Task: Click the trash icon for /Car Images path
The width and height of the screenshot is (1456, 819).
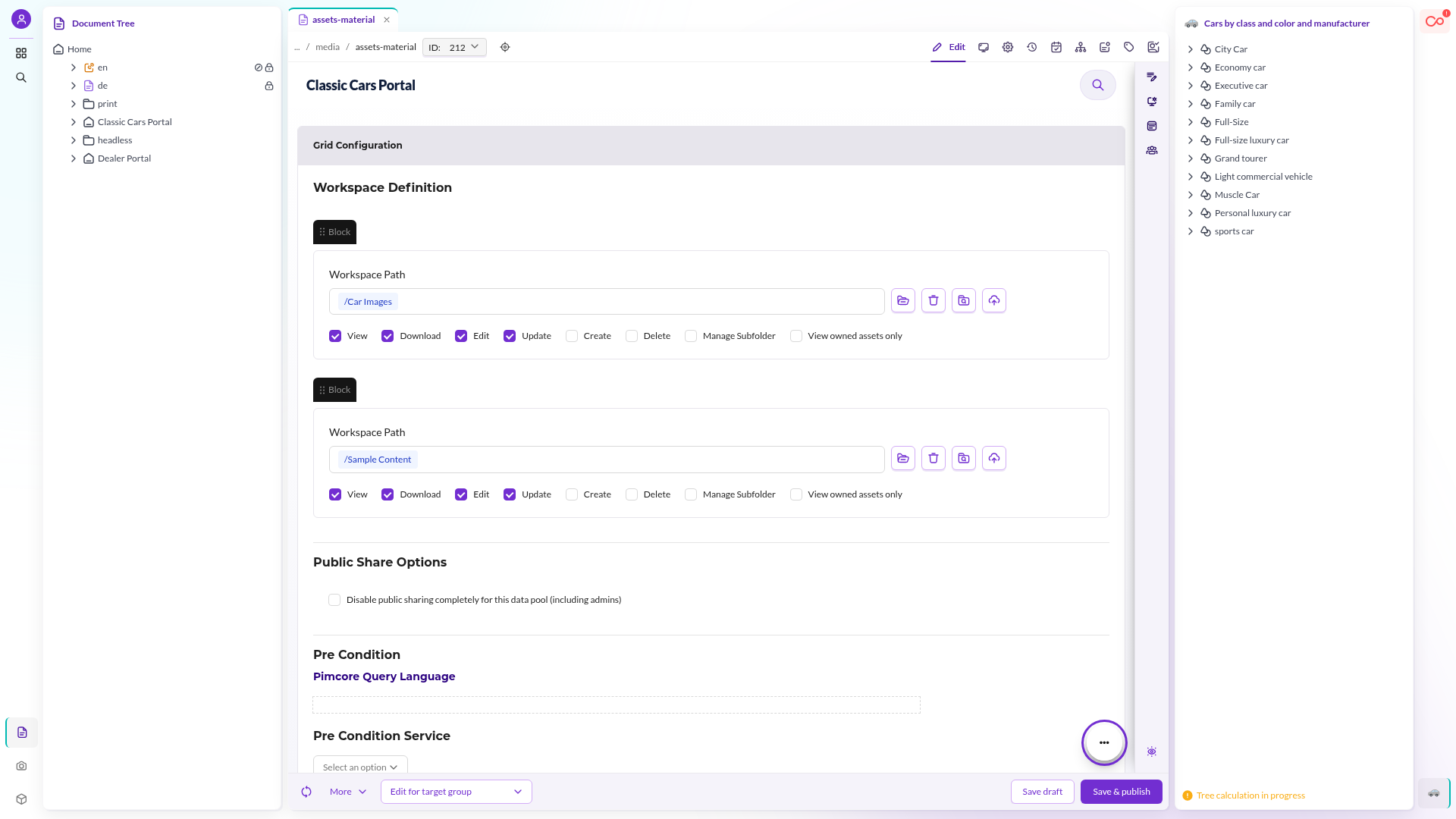Action: click(x=934, y=301)
